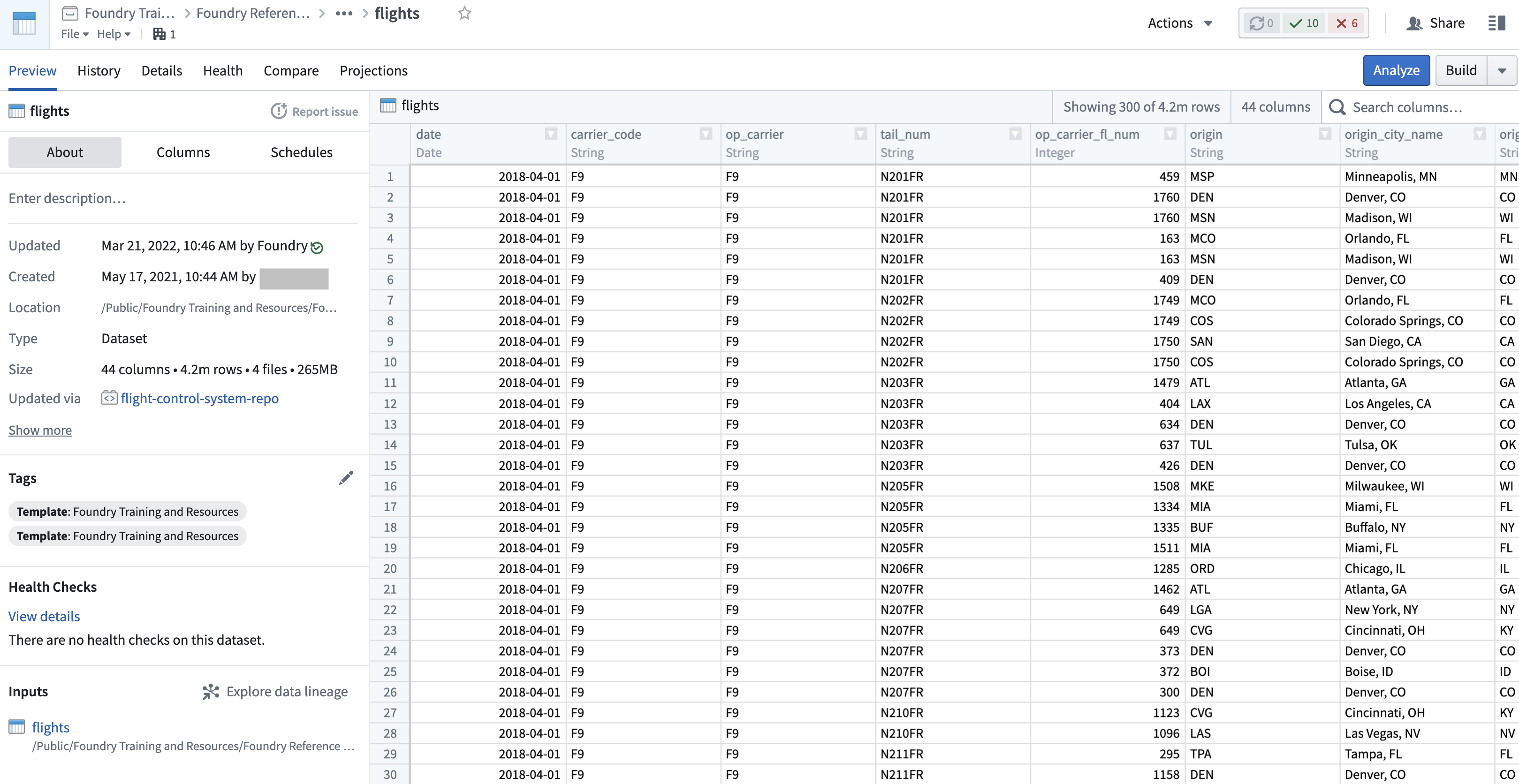Open the Actions dropdown
The height and width of the screenshot is (784, 1519).
point(1180,23)
